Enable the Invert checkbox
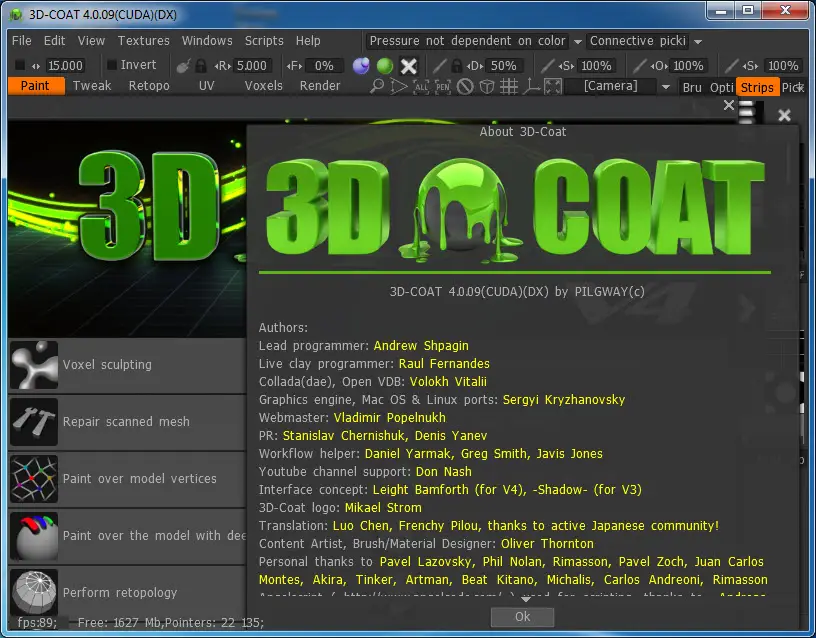Image resolution: width=816 pixels, height=638 pixels. 111,65
